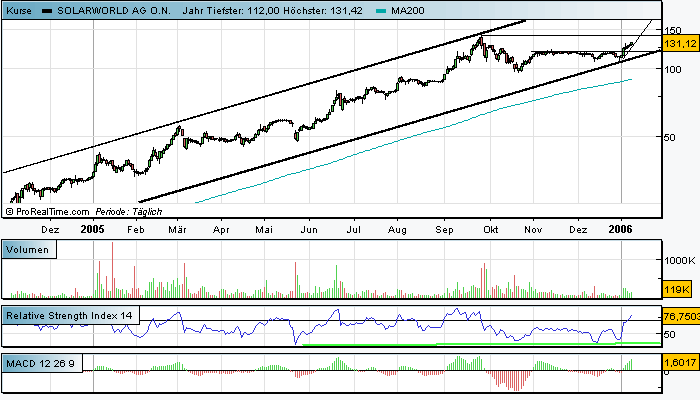The width and height of the screenshot is (700, 400).
Task: Click the Jahr Tiefster: 112,00 value
Action: click(230, 10)
